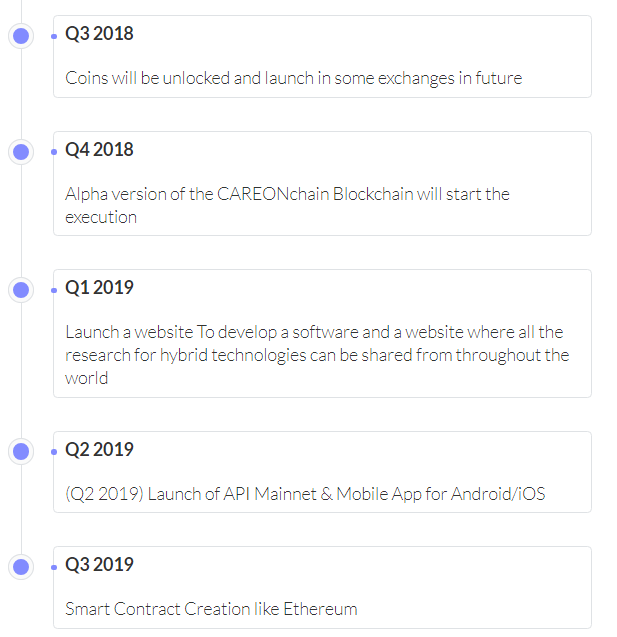
Task: Click the small dot beside Q3 2018 card
Action: point(52,36)
